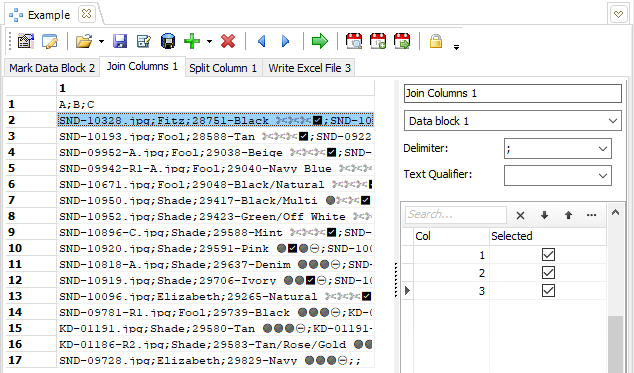Click the dotted splitter handle between panels
634x373 pixels.
[x=396, y=280]
